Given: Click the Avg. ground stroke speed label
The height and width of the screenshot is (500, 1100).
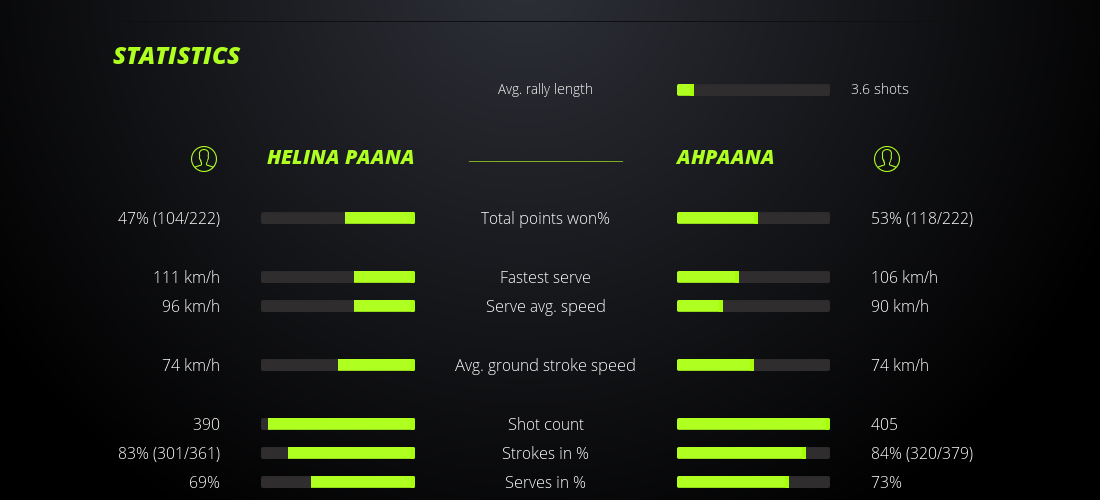Looking at the screenshot, I should (x=545, y=365).
